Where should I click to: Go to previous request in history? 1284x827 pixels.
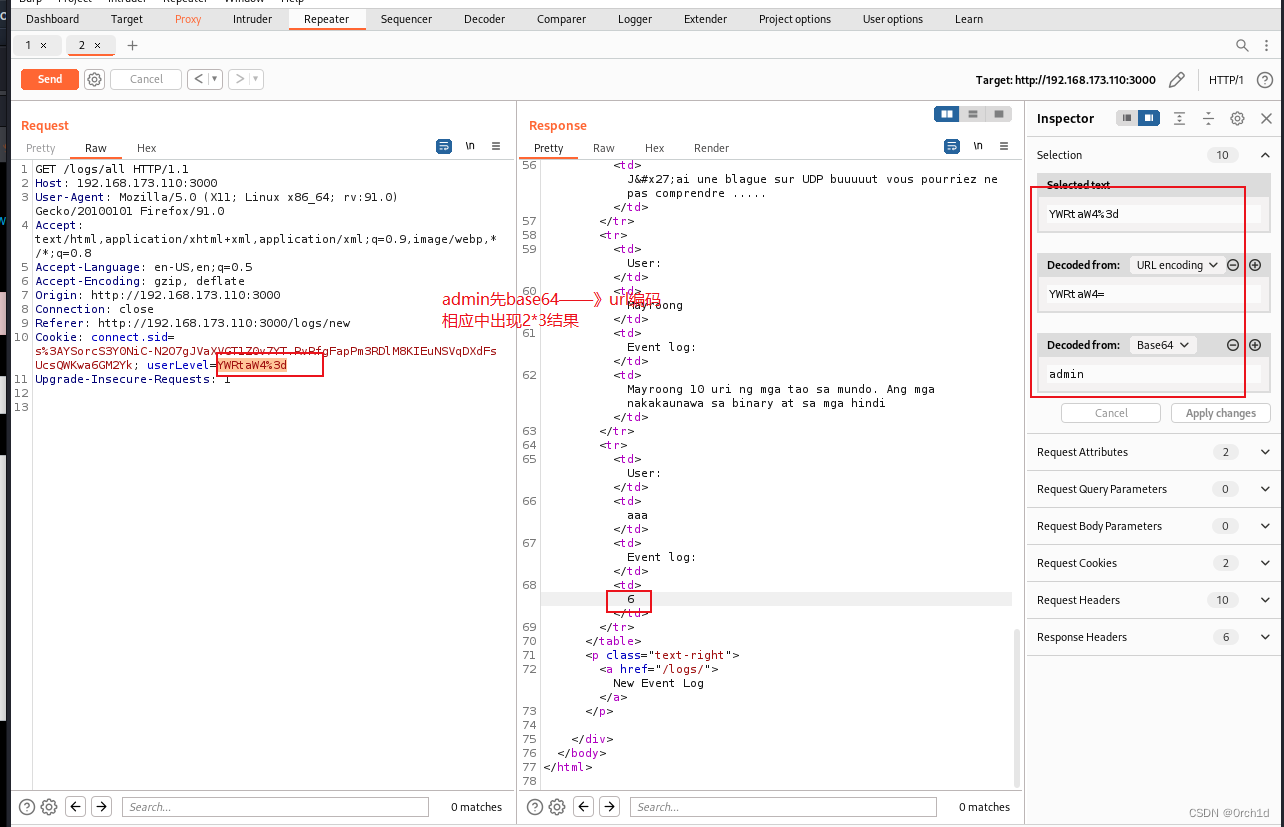coord(199,79)
